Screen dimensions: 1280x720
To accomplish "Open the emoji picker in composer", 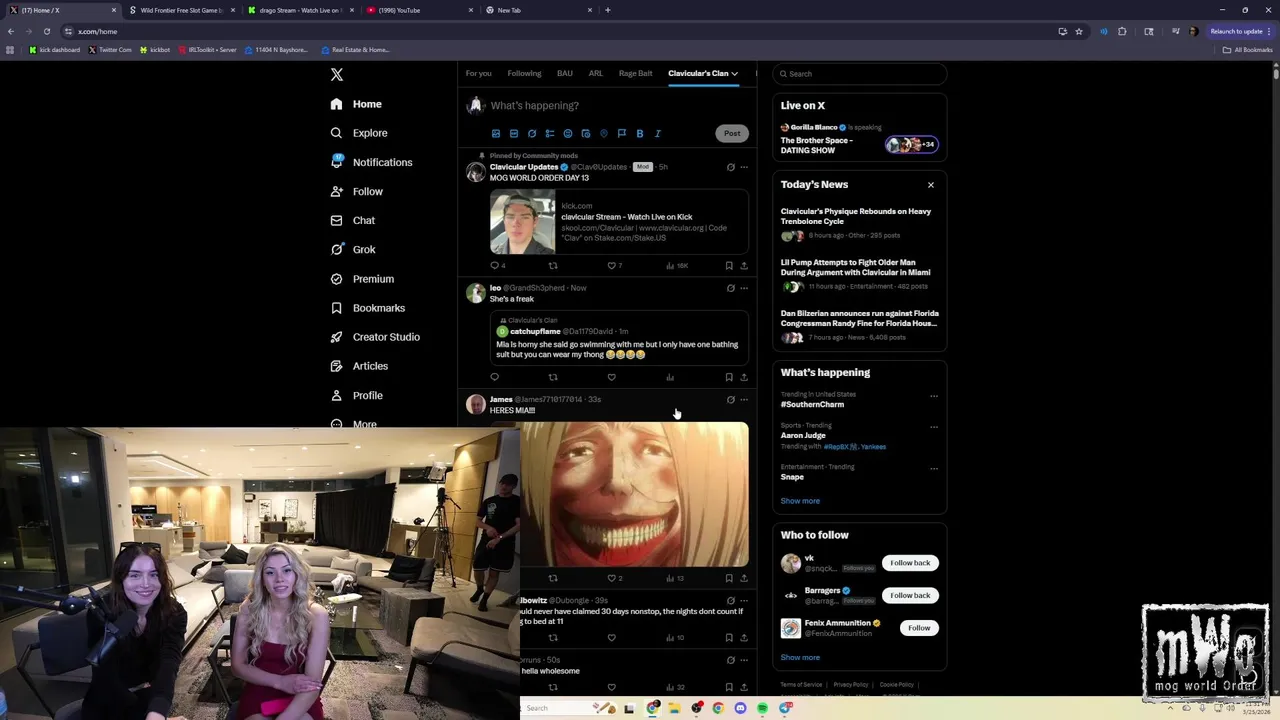I will tap(568, 133).
